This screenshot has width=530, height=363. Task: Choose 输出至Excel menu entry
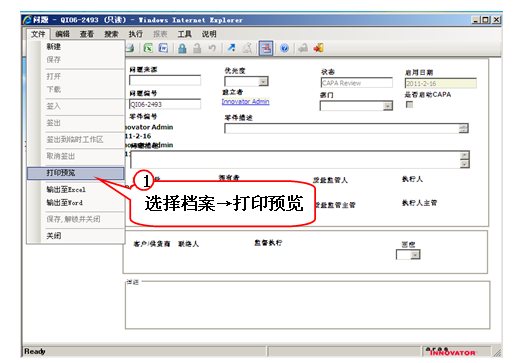point(66,190)
